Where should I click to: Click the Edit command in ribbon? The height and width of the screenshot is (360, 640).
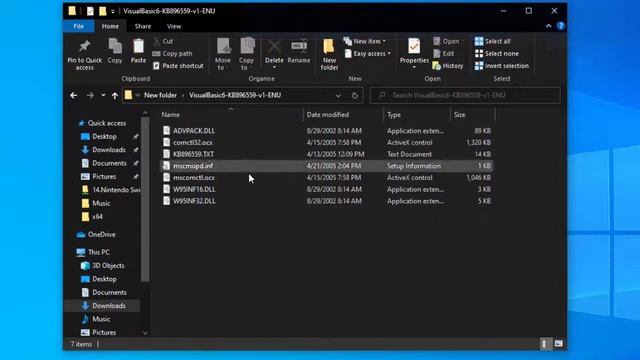pyautogui.click(x=444, y=53)
